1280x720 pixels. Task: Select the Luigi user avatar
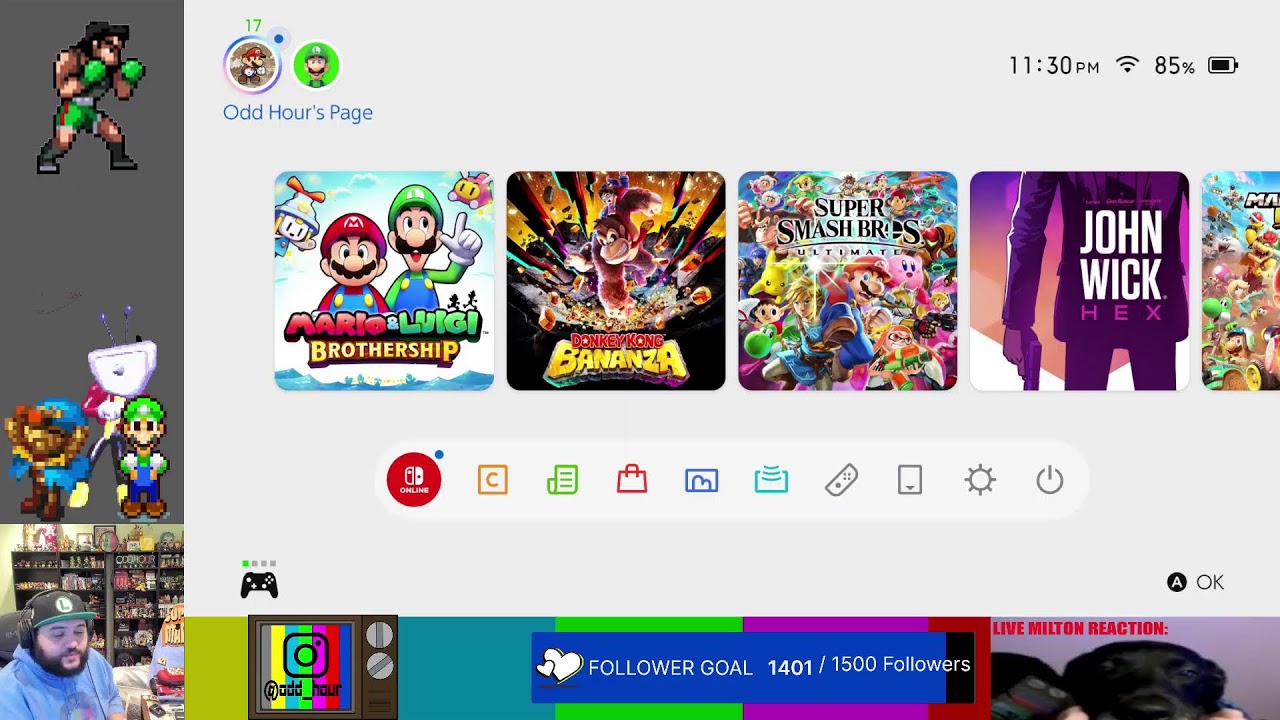pos(316,65)
